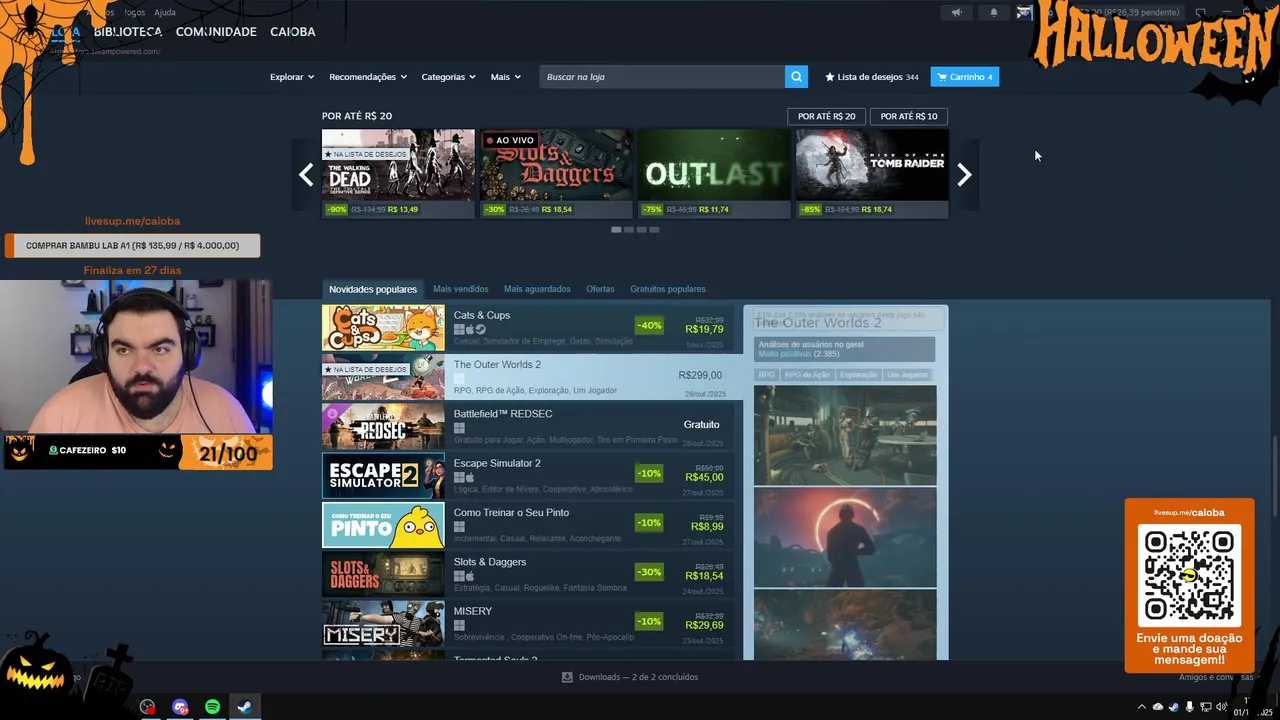Screen dimensions: 1280x720
Task: Click the POR ATÉ R$ 10 button
Action: [909, 116]
